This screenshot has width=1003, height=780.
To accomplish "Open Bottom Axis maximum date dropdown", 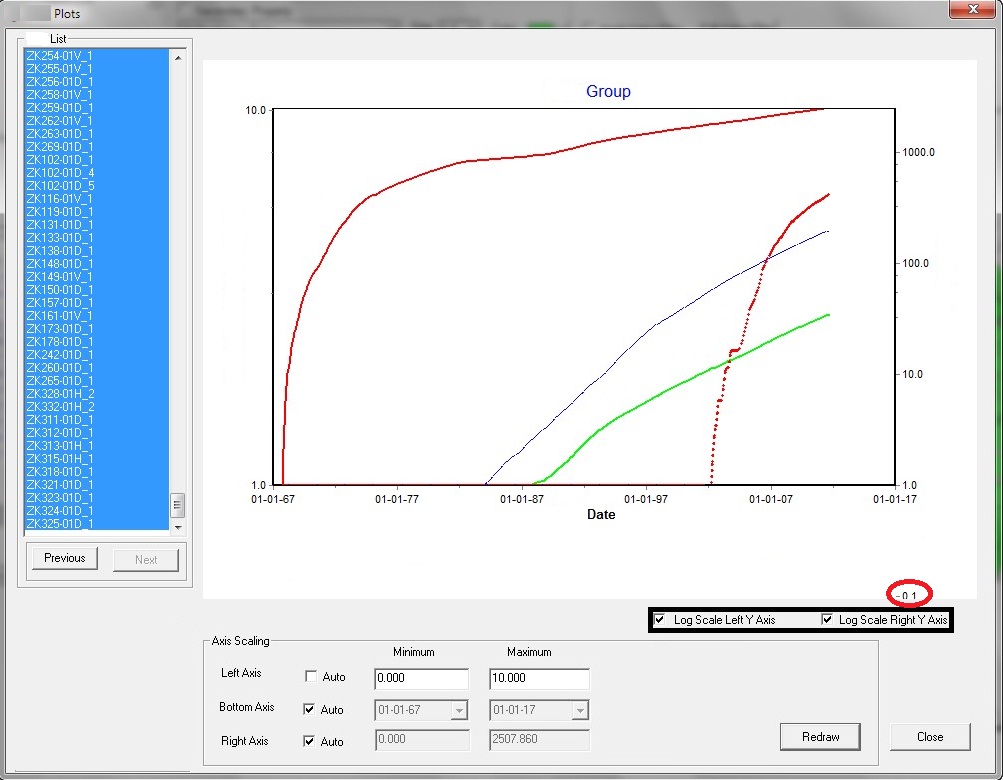I will pos(580,710).
